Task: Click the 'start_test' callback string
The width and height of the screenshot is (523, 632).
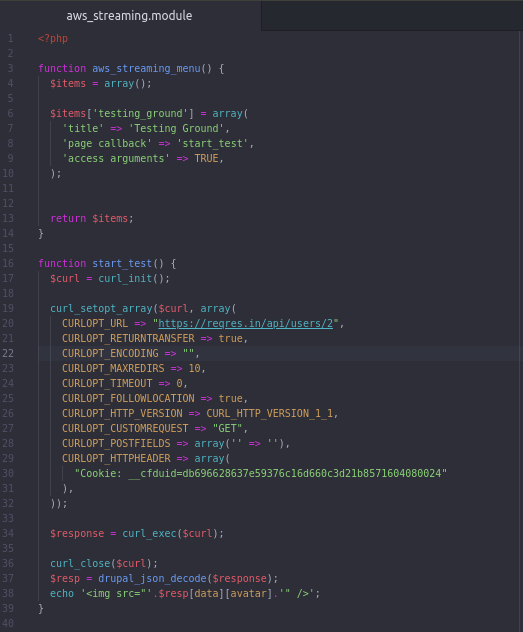Action: coord(212,143)
